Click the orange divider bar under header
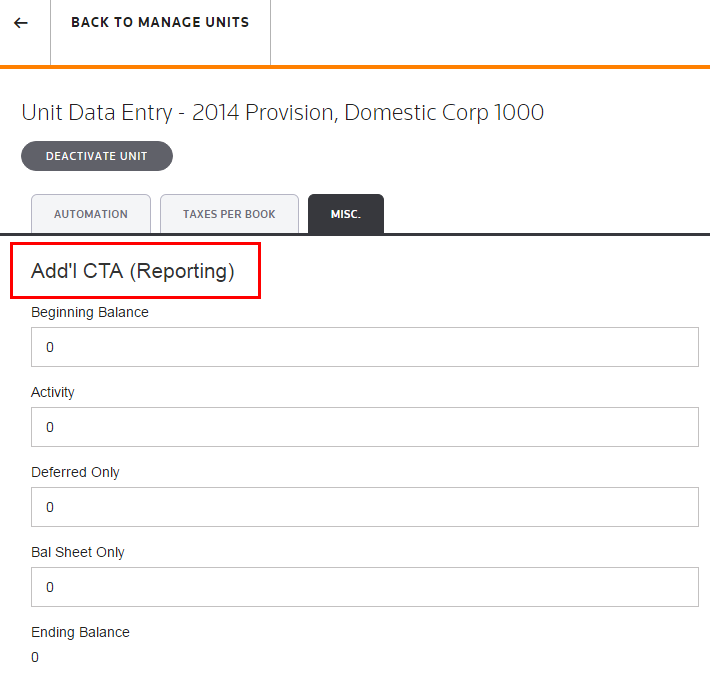Image resolution: width=710 pixels, height=674 pixels. tap(355, 67)
